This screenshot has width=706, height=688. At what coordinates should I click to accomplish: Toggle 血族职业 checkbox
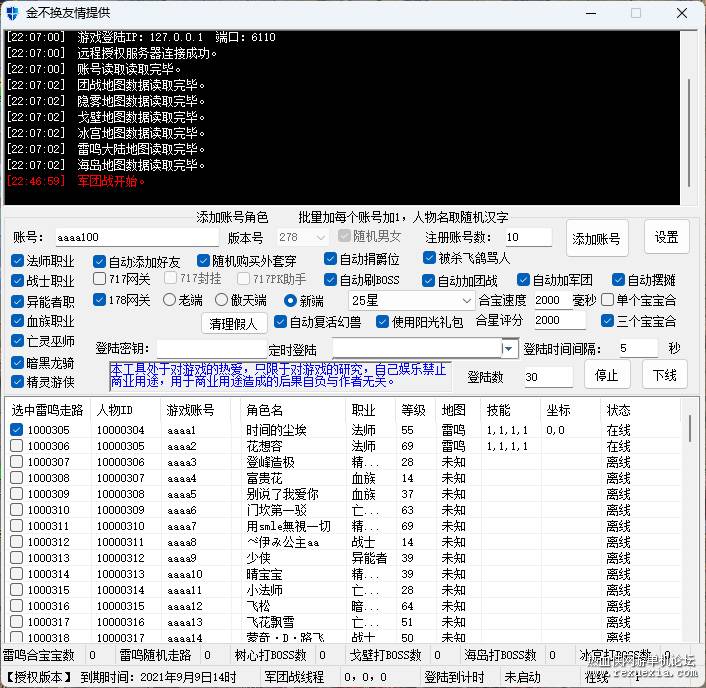[17, 321]
